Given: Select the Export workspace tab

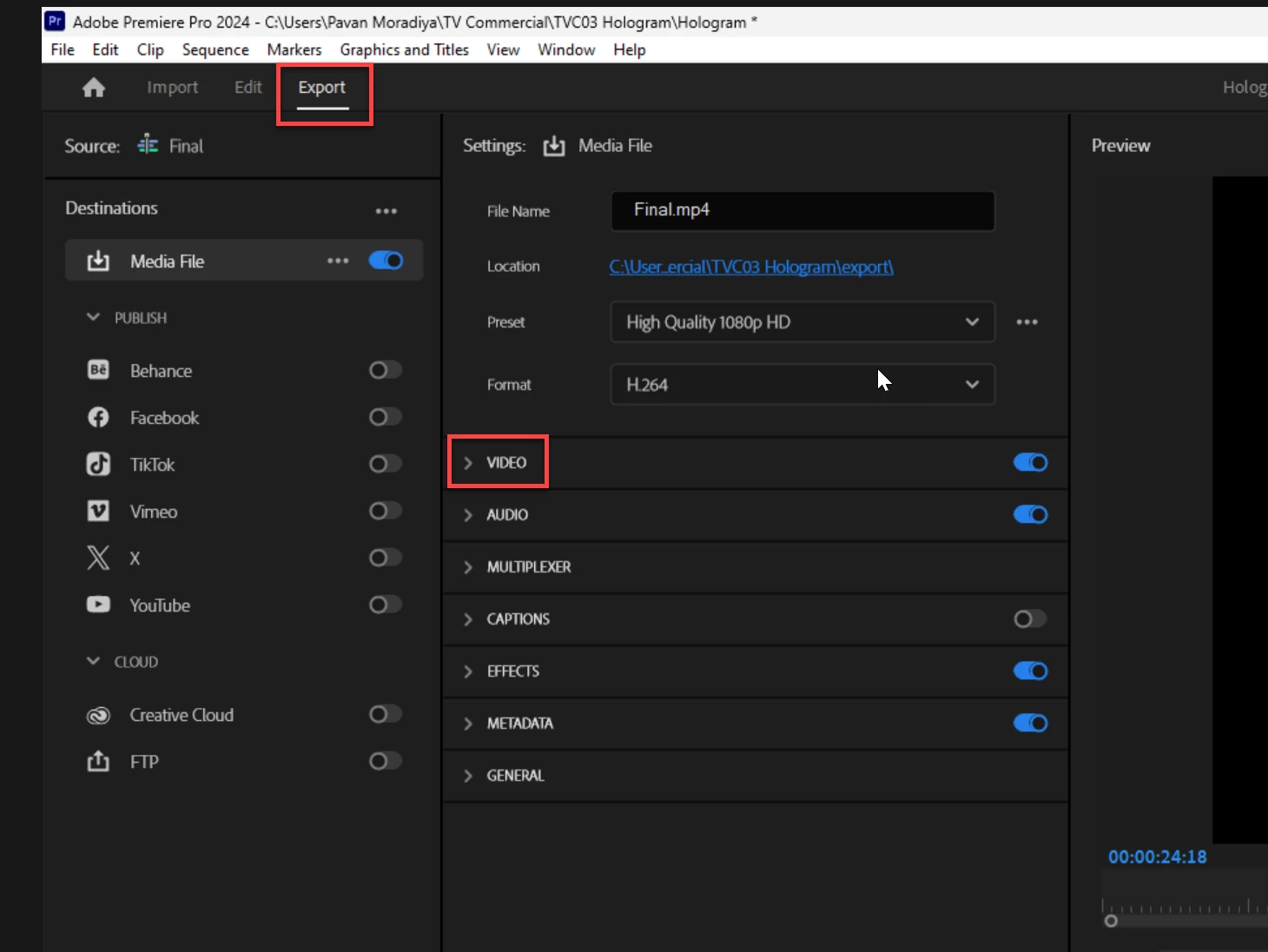Looking at the screenshot, I should (x=321, y=87).
